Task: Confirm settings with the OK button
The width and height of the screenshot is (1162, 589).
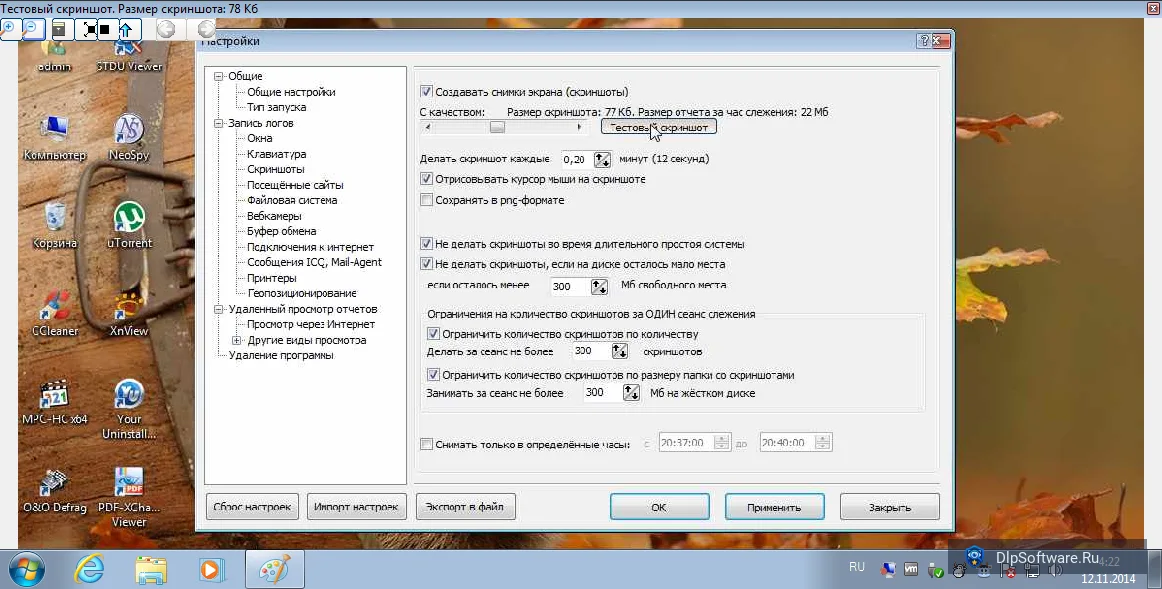Action: pos(660,507)
